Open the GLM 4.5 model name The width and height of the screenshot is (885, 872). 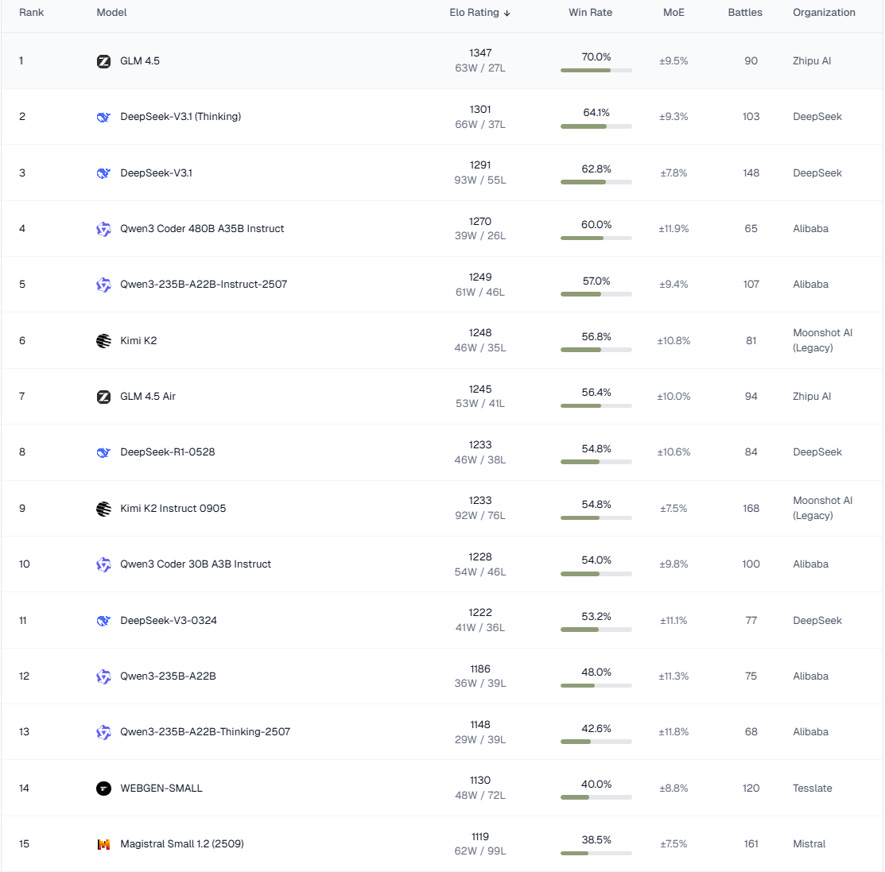140,61
